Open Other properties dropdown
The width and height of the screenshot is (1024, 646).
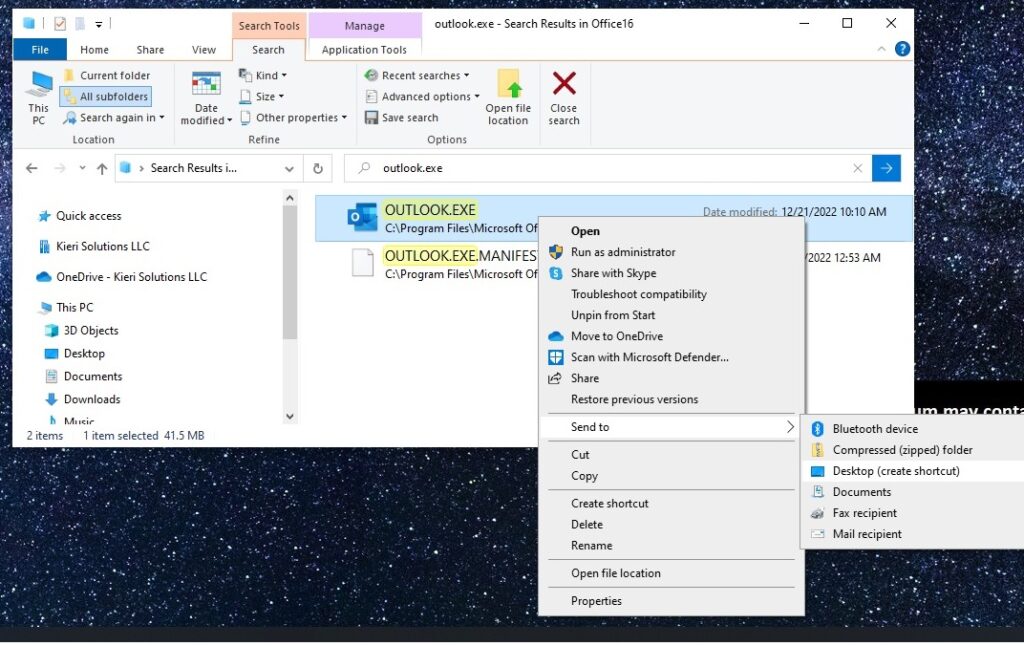click(x=293, y=118)
